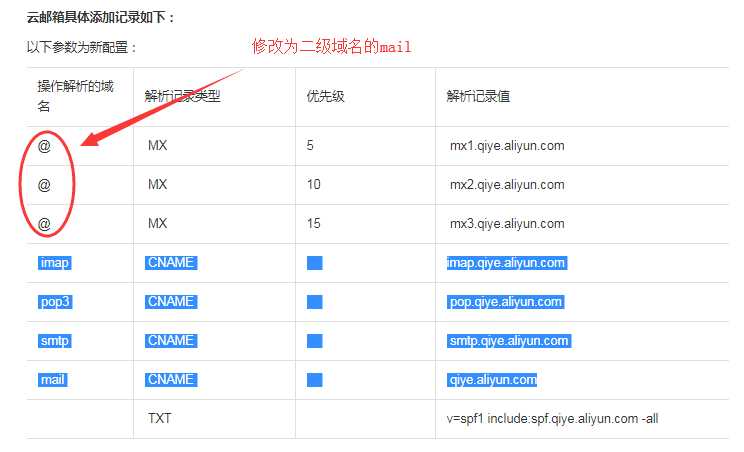Click the highlighted imap domain cell
This screenshot has width=744, height=452.
tap(55, 263)
